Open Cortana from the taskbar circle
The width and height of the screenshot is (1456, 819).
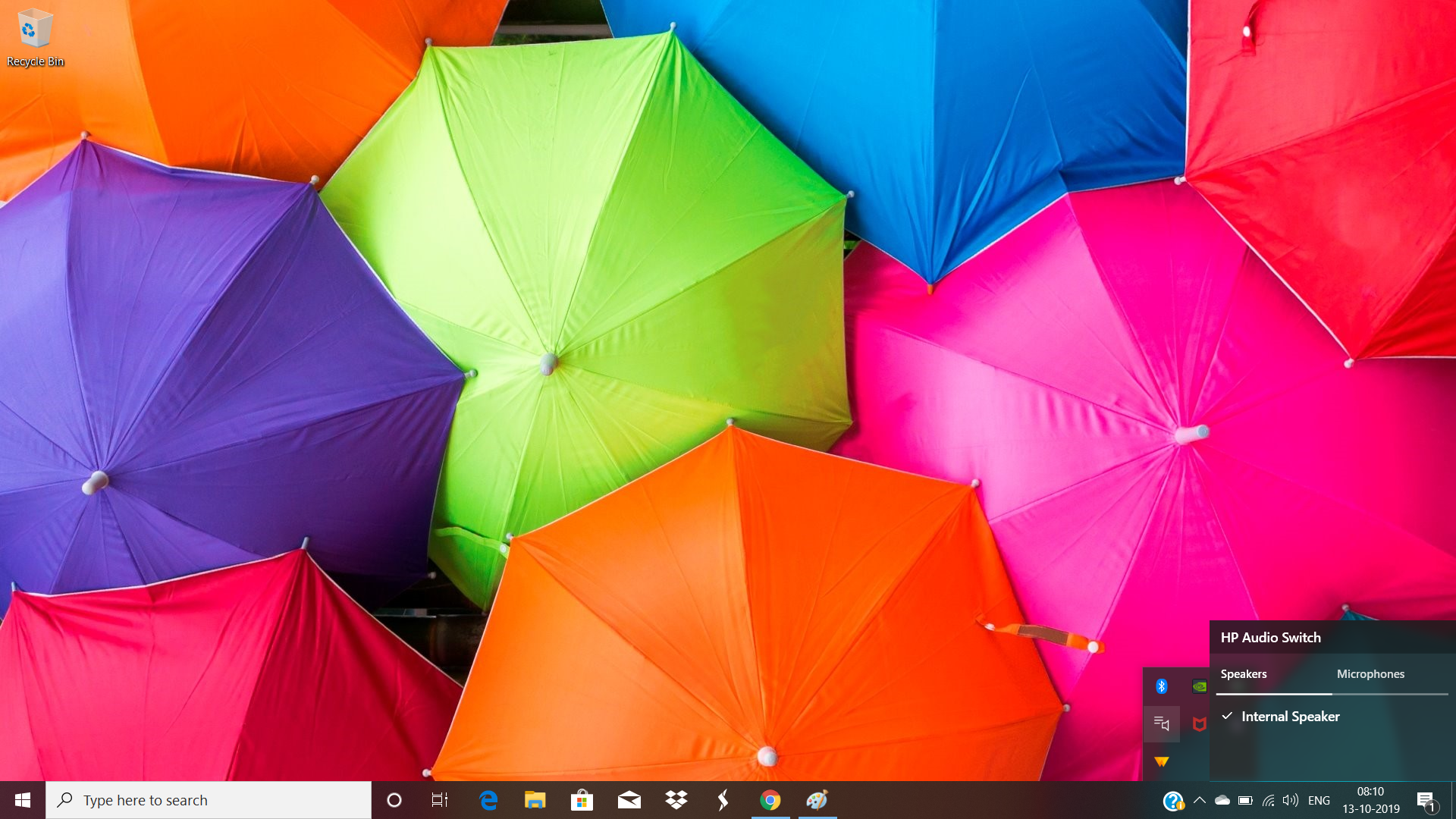[x=394, y=800]
